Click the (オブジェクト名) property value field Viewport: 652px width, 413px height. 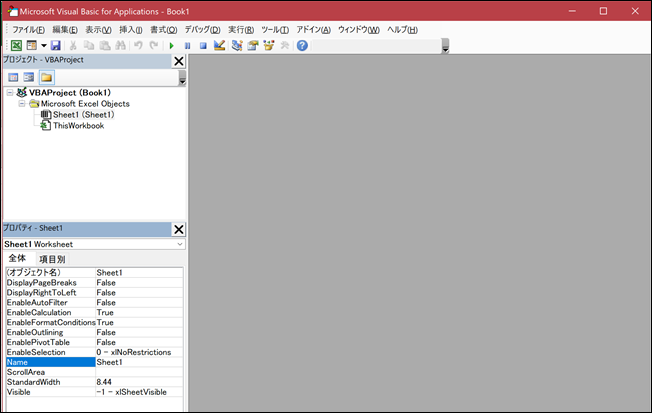139,272
